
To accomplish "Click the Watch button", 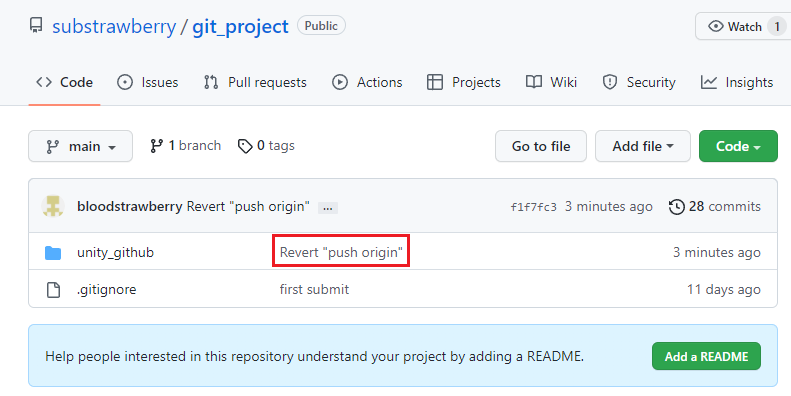I will click(x=743, y=26).
